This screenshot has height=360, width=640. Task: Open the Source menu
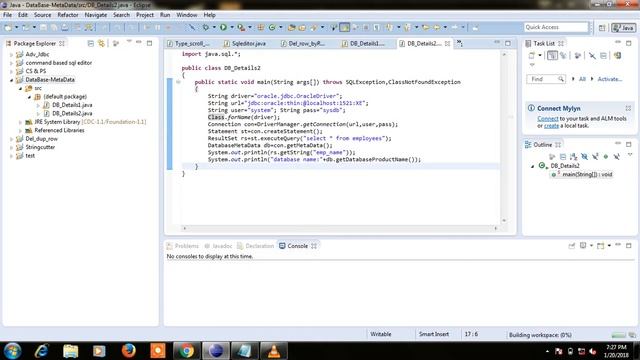click(42, 15)
